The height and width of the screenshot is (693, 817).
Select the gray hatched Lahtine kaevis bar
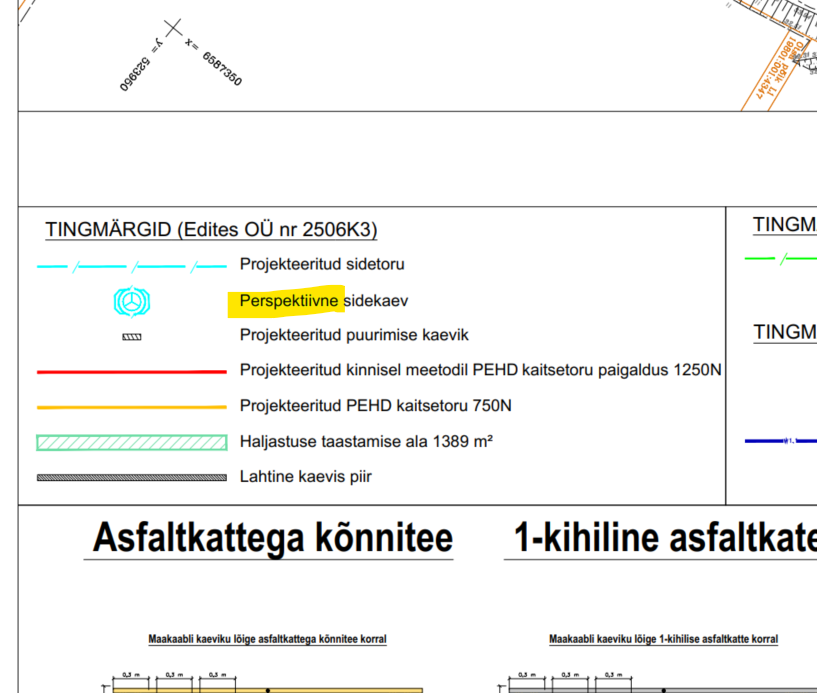coord(131,477)
